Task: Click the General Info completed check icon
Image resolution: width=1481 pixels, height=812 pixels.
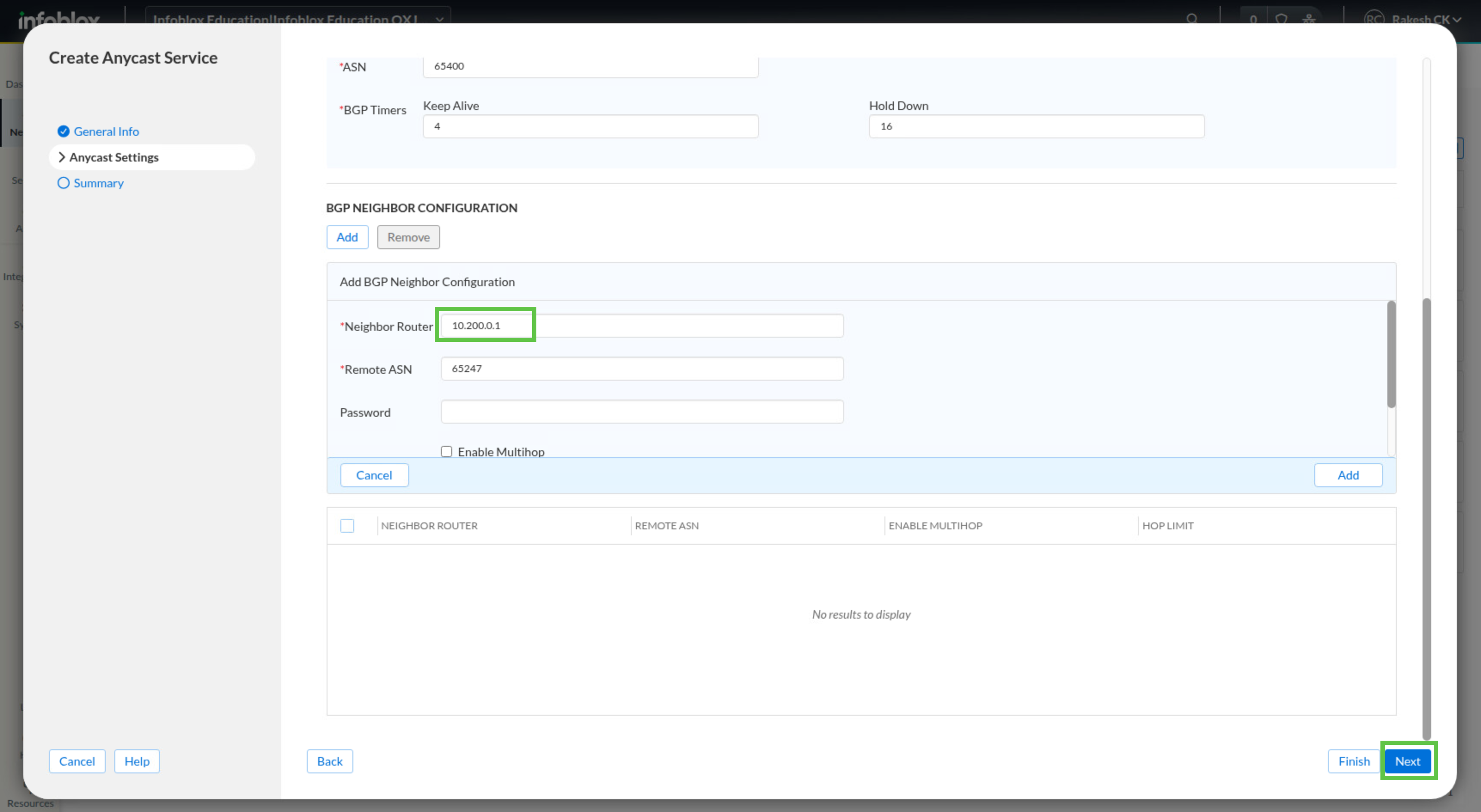Action: (64, 131)
